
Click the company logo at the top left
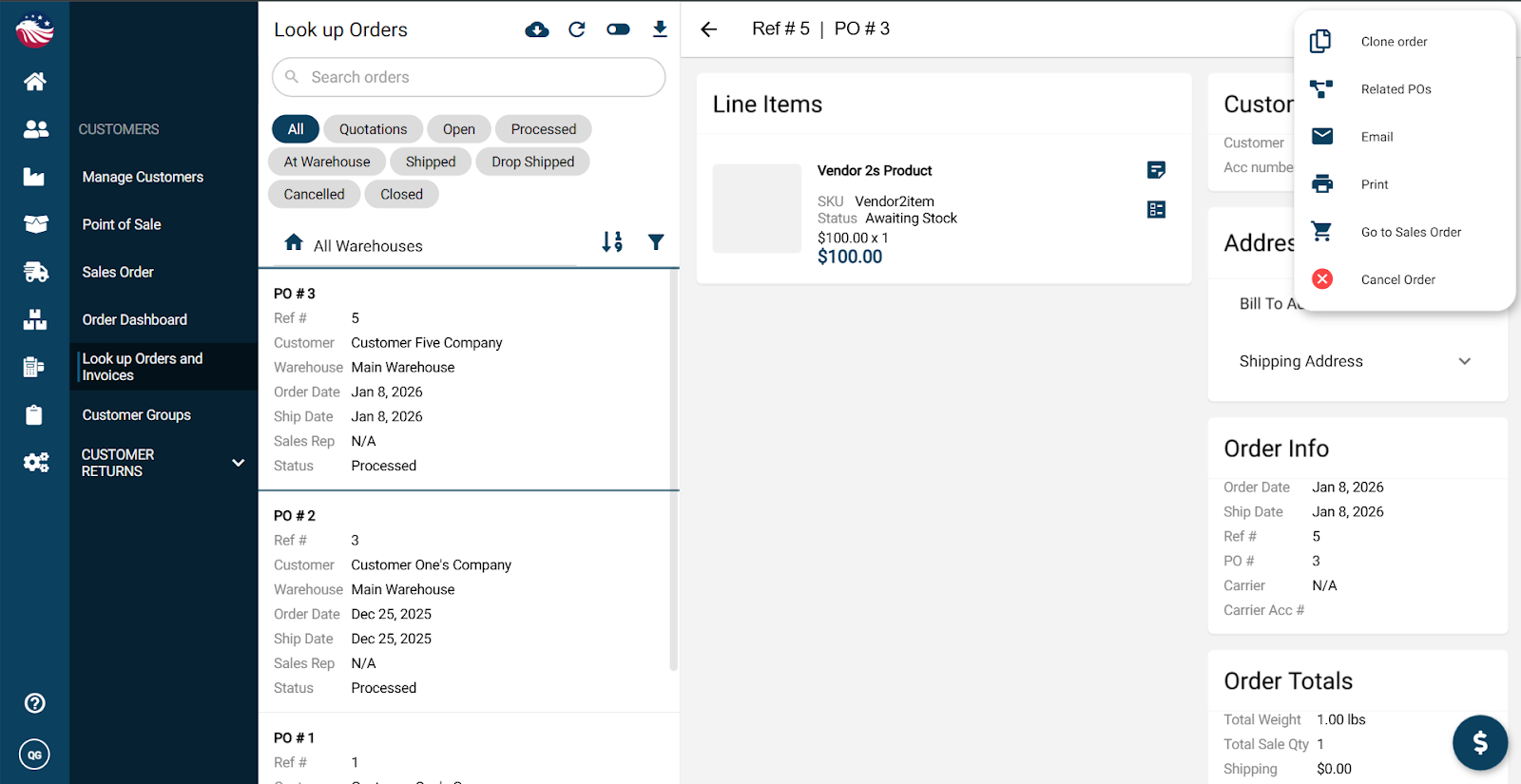34,30
